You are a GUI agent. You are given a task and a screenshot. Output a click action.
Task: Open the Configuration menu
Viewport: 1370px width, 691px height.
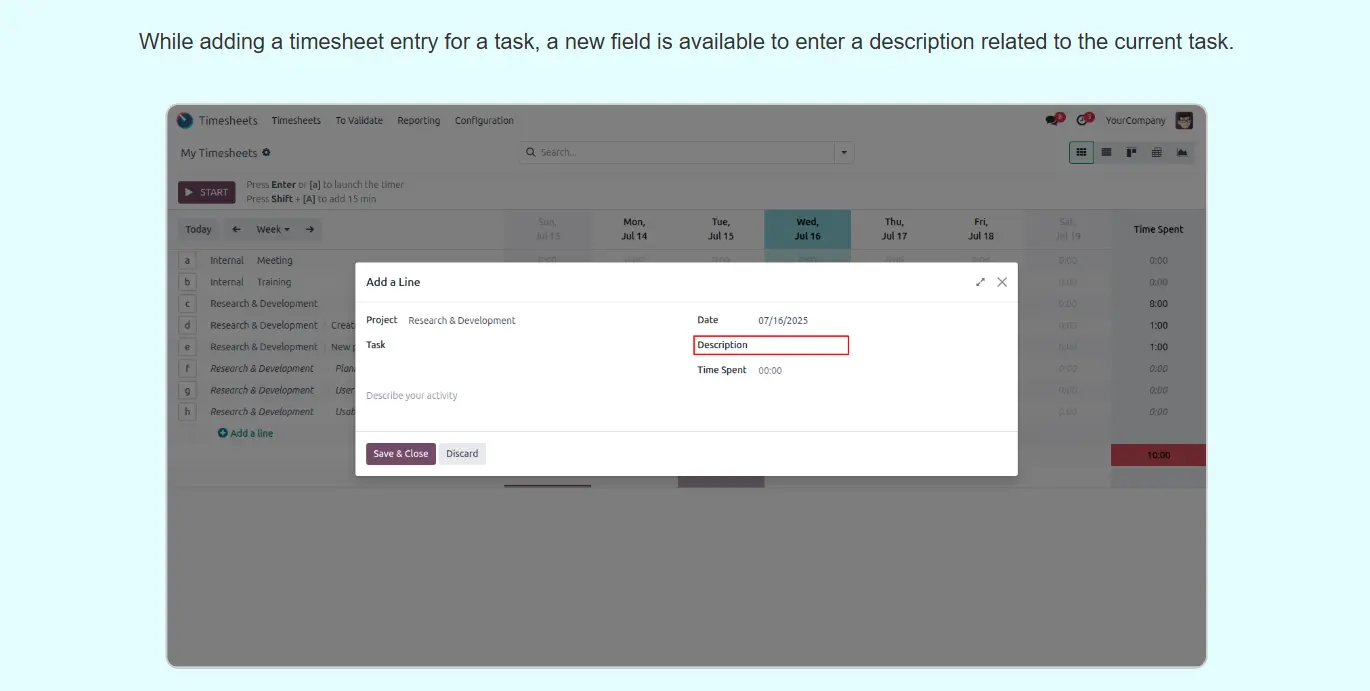pyautogui.click(x=484, y=121)
